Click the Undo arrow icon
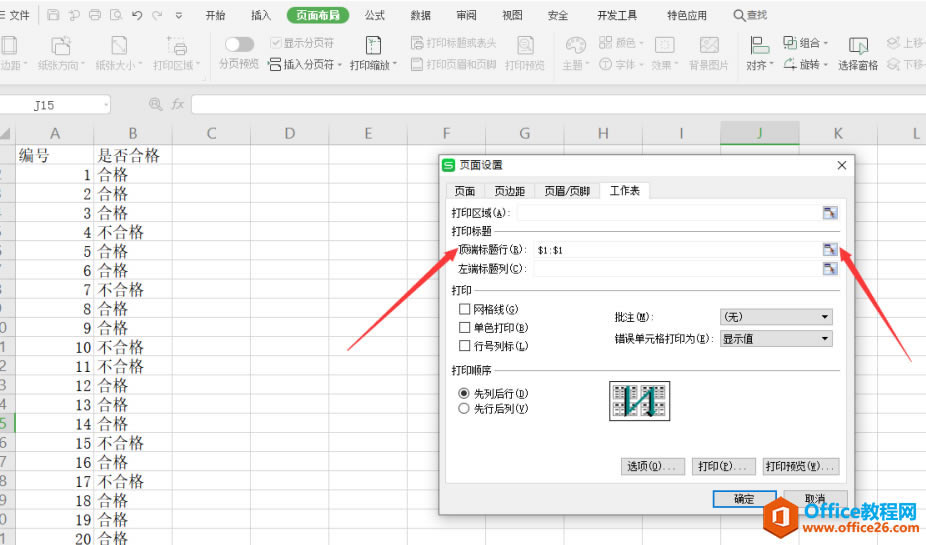 point(137,15)
